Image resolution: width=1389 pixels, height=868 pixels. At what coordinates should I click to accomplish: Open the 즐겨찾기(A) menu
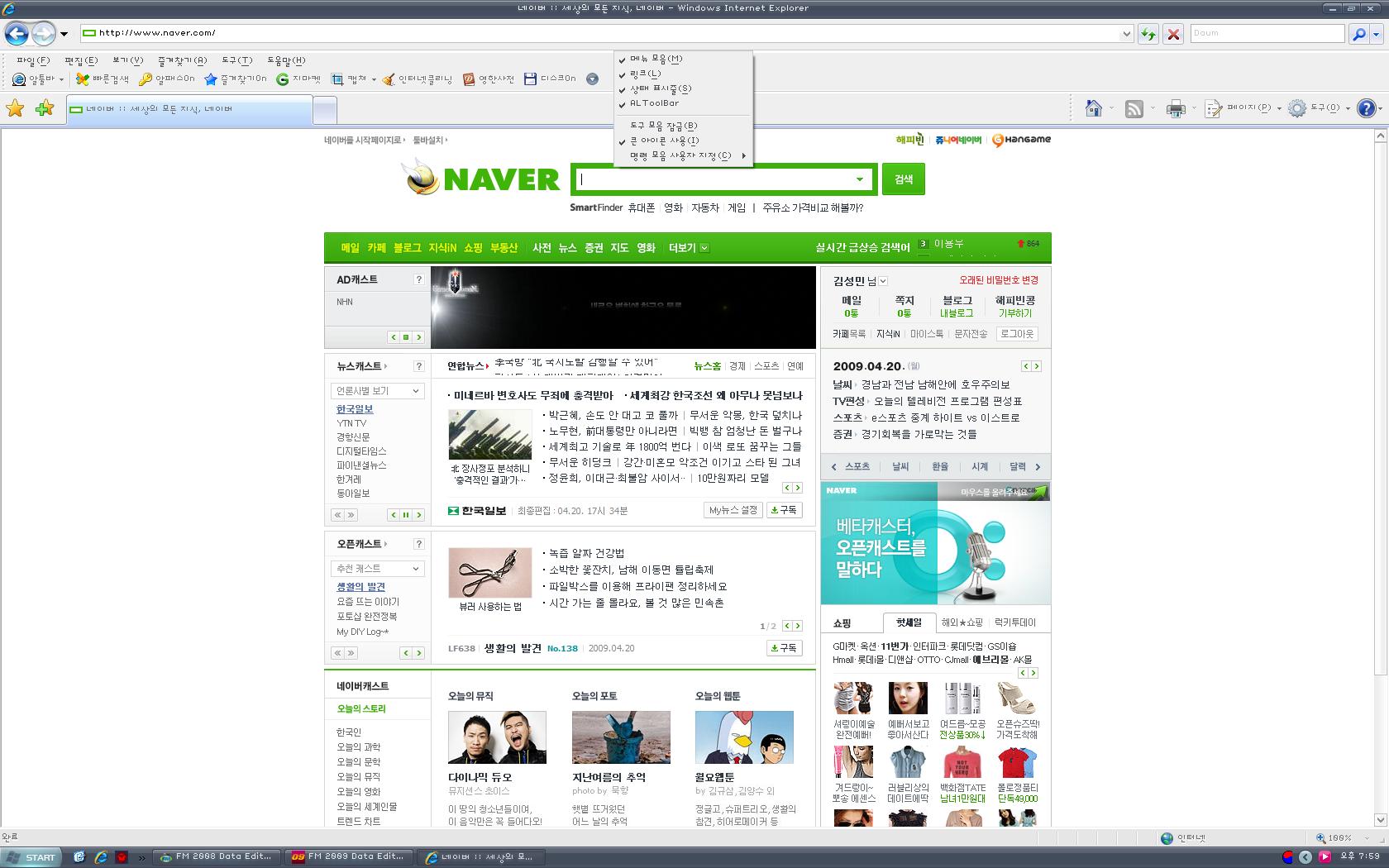point(182,60)
